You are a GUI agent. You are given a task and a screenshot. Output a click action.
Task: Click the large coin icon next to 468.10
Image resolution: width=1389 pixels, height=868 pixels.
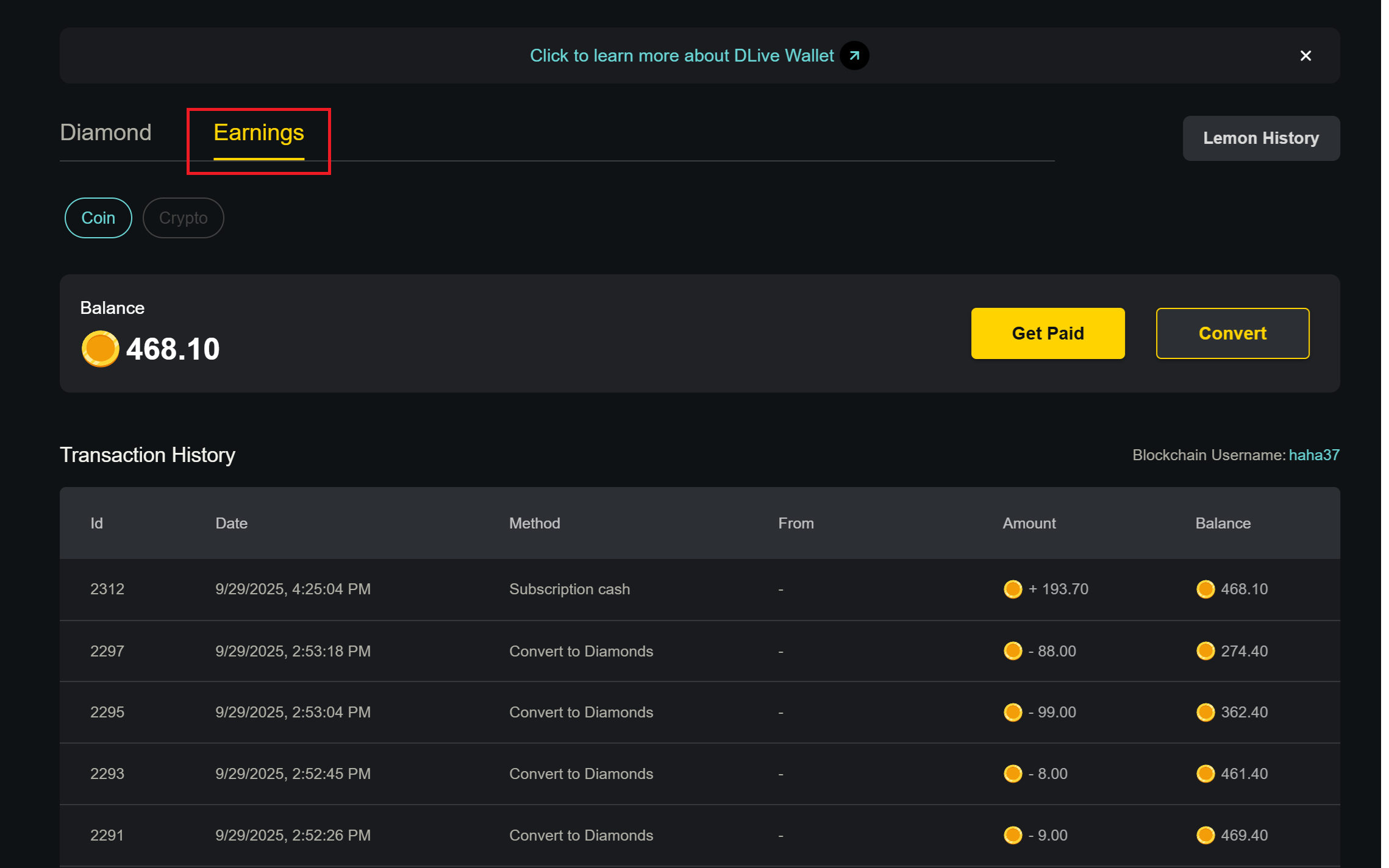100,349
